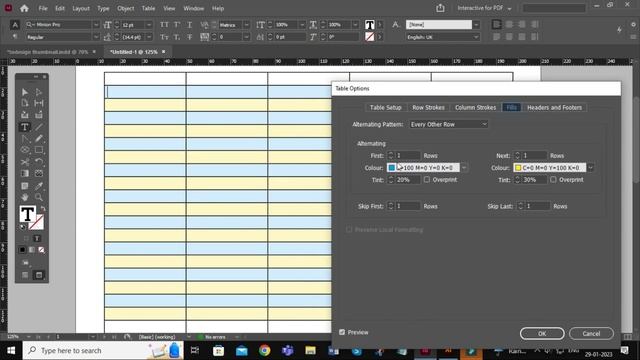The width and height of the screenshot is (640, 360).
Task: Open the Interactive for PDF workspace dropdown
Action: [484, 8]
